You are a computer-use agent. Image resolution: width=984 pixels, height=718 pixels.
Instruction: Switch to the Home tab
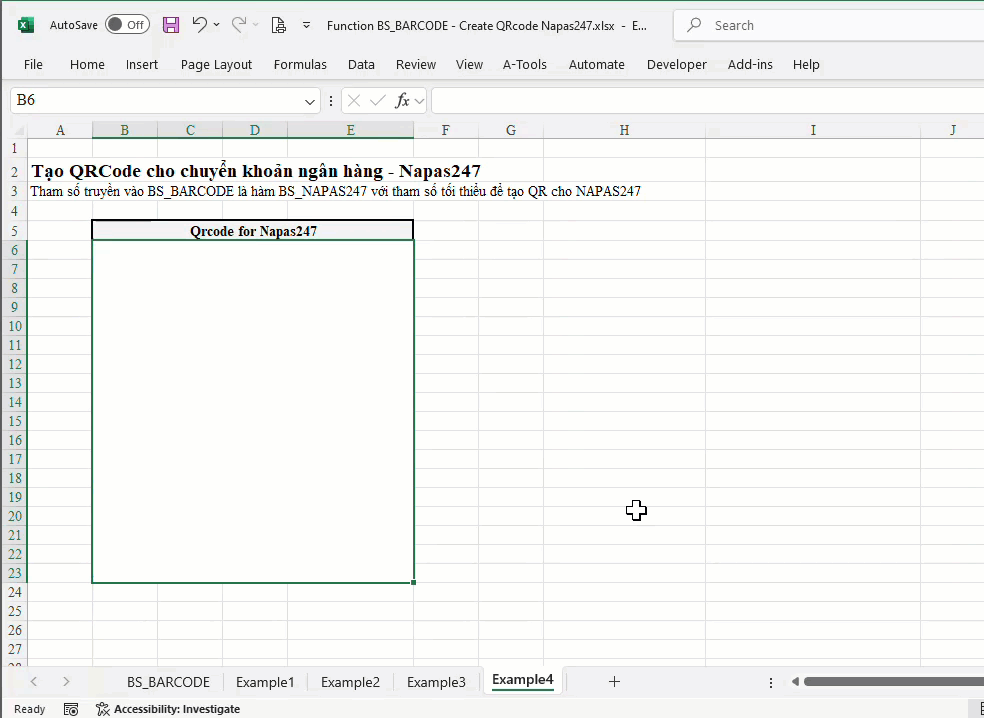[87, 65]
